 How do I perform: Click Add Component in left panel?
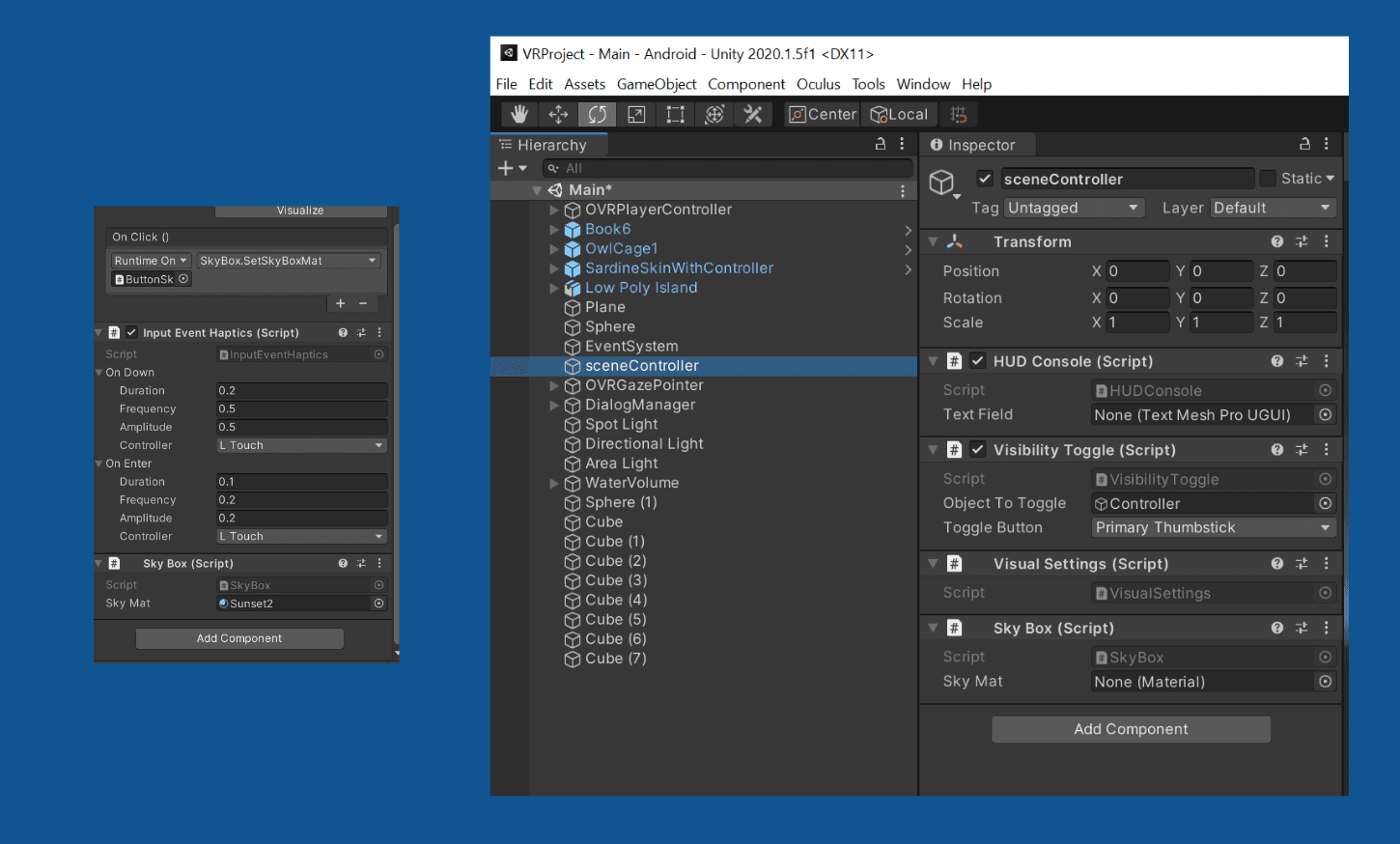coord(239,638)
